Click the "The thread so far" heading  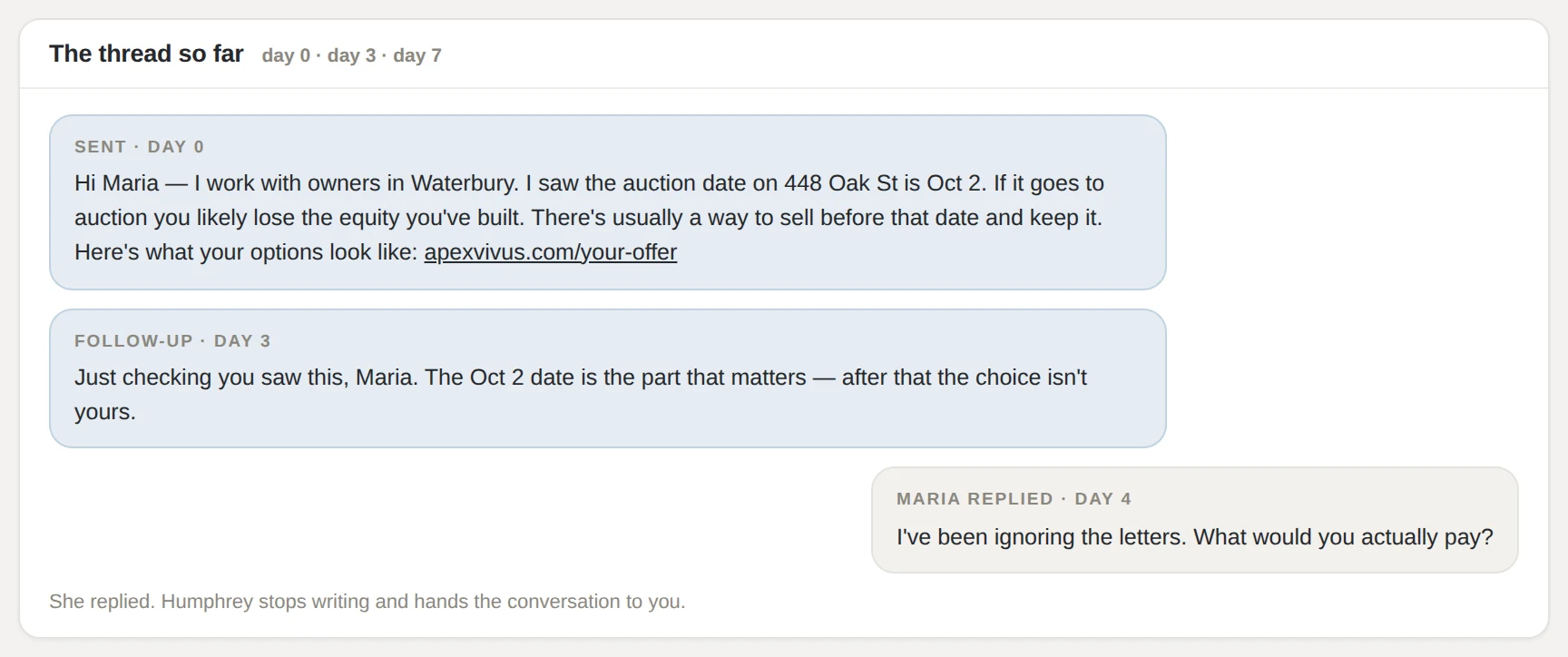(x=146, y=54)
